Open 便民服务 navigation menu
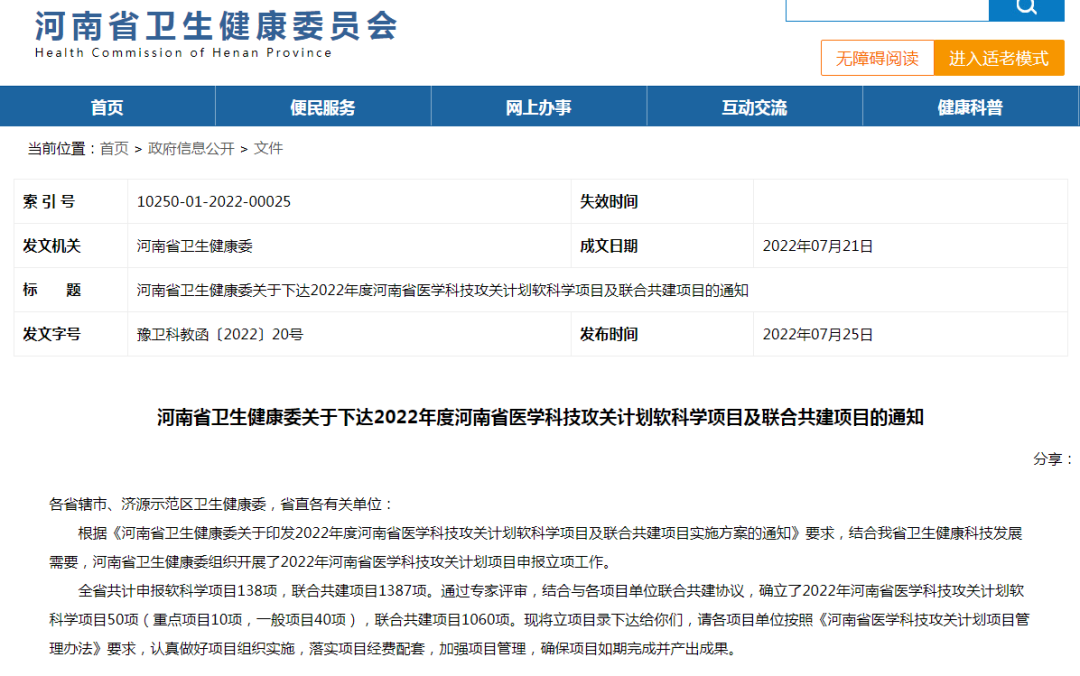The height and width of the screenshot is (676, 1080). [x=323, y=107]
